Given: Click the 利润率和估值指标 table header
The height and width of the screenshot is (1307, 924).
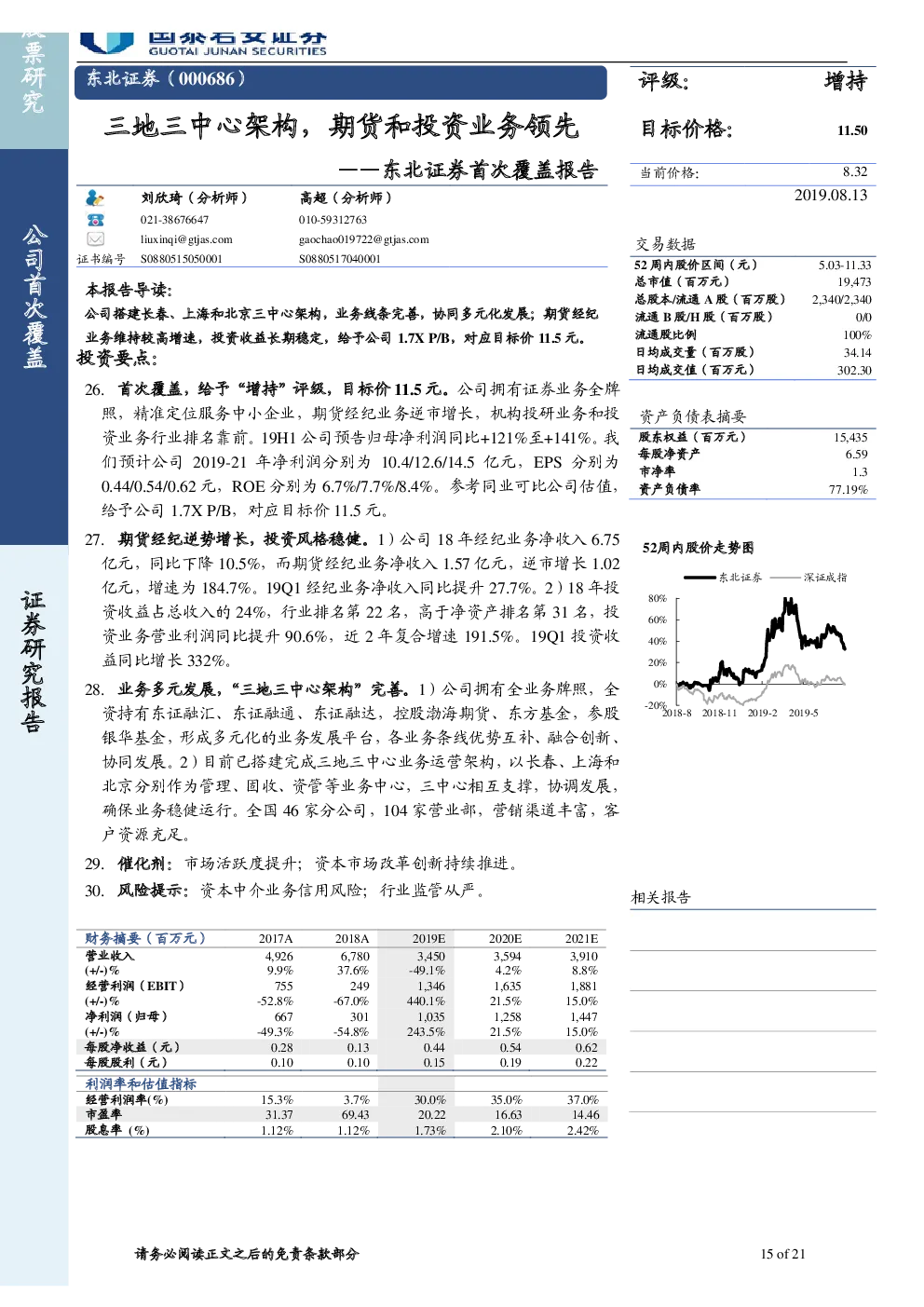Looking at the screenshot, I should coord(141,1083).
